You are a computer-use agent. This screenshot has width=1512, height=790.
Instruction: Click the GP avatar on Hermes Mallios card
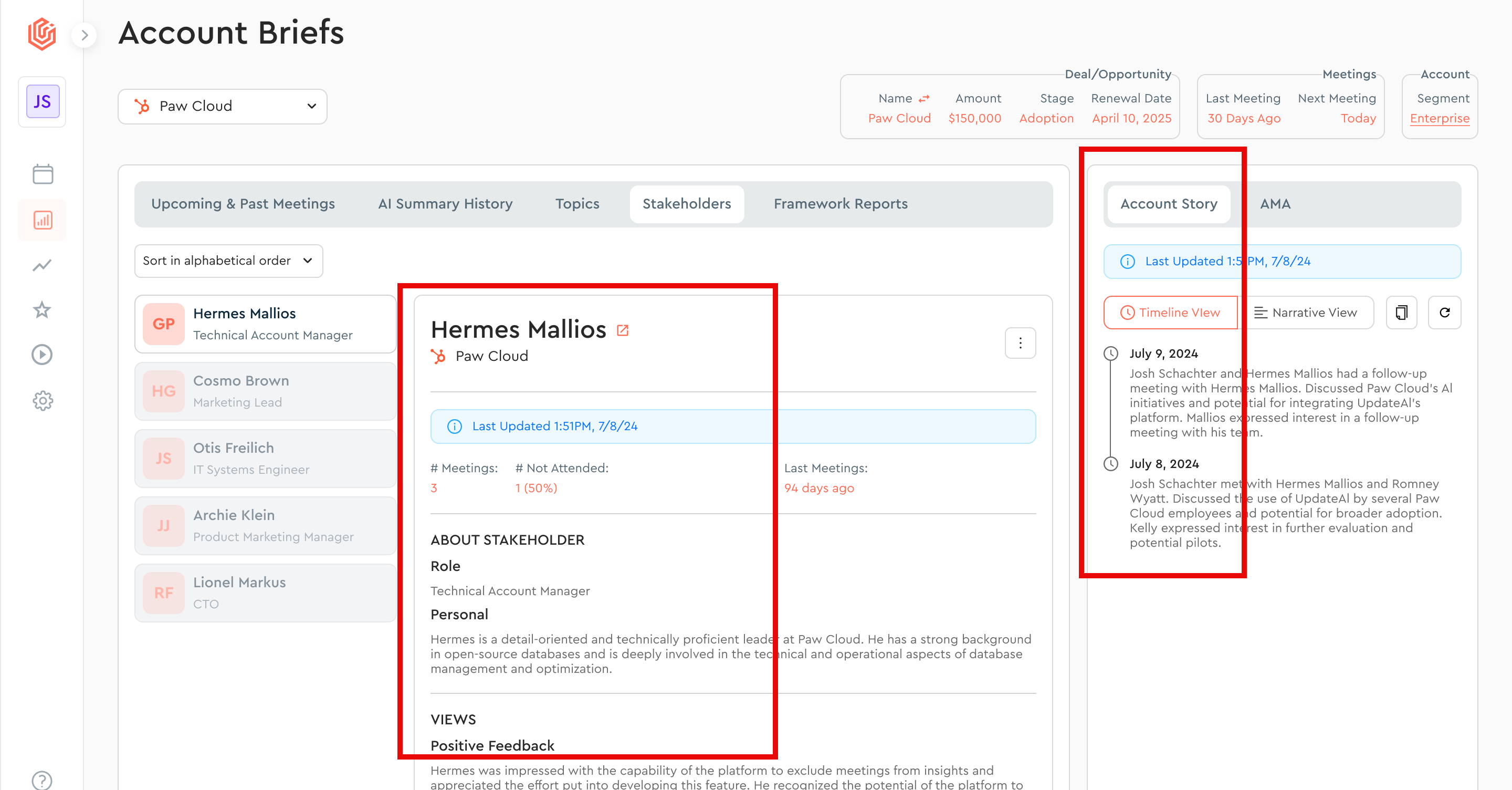164,324
